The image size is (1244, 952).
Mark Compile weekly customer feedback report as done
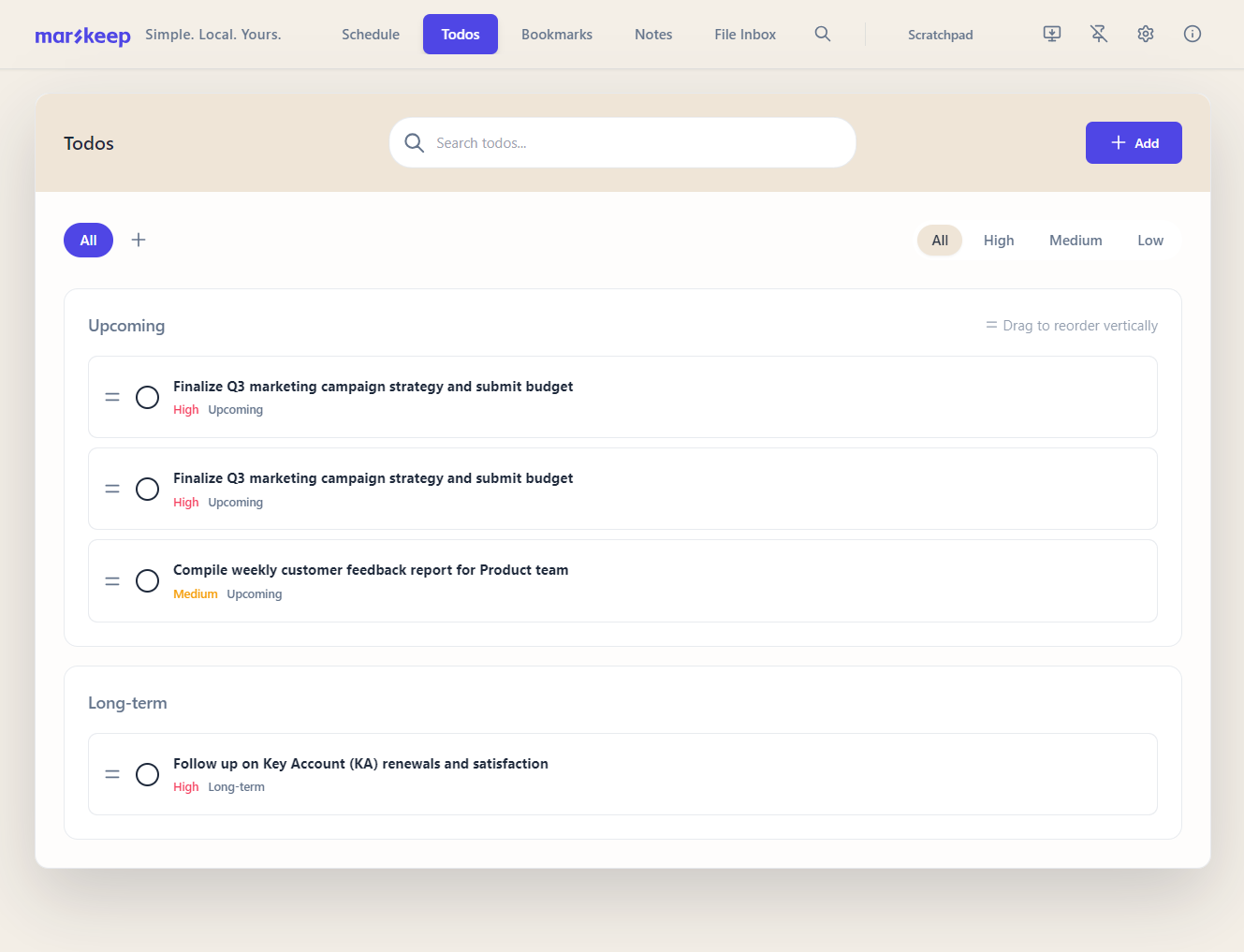click(147, 581)
